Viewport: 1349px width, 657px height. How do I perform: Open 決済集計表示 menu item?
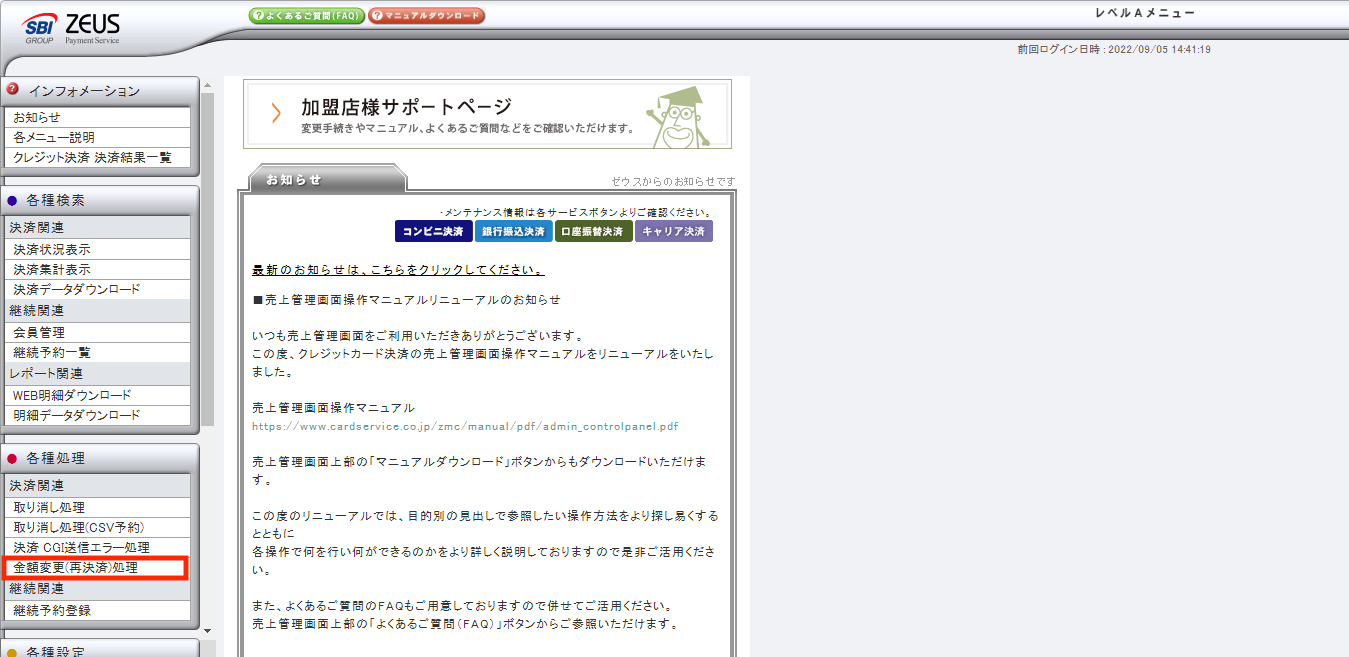click(96, 269)
